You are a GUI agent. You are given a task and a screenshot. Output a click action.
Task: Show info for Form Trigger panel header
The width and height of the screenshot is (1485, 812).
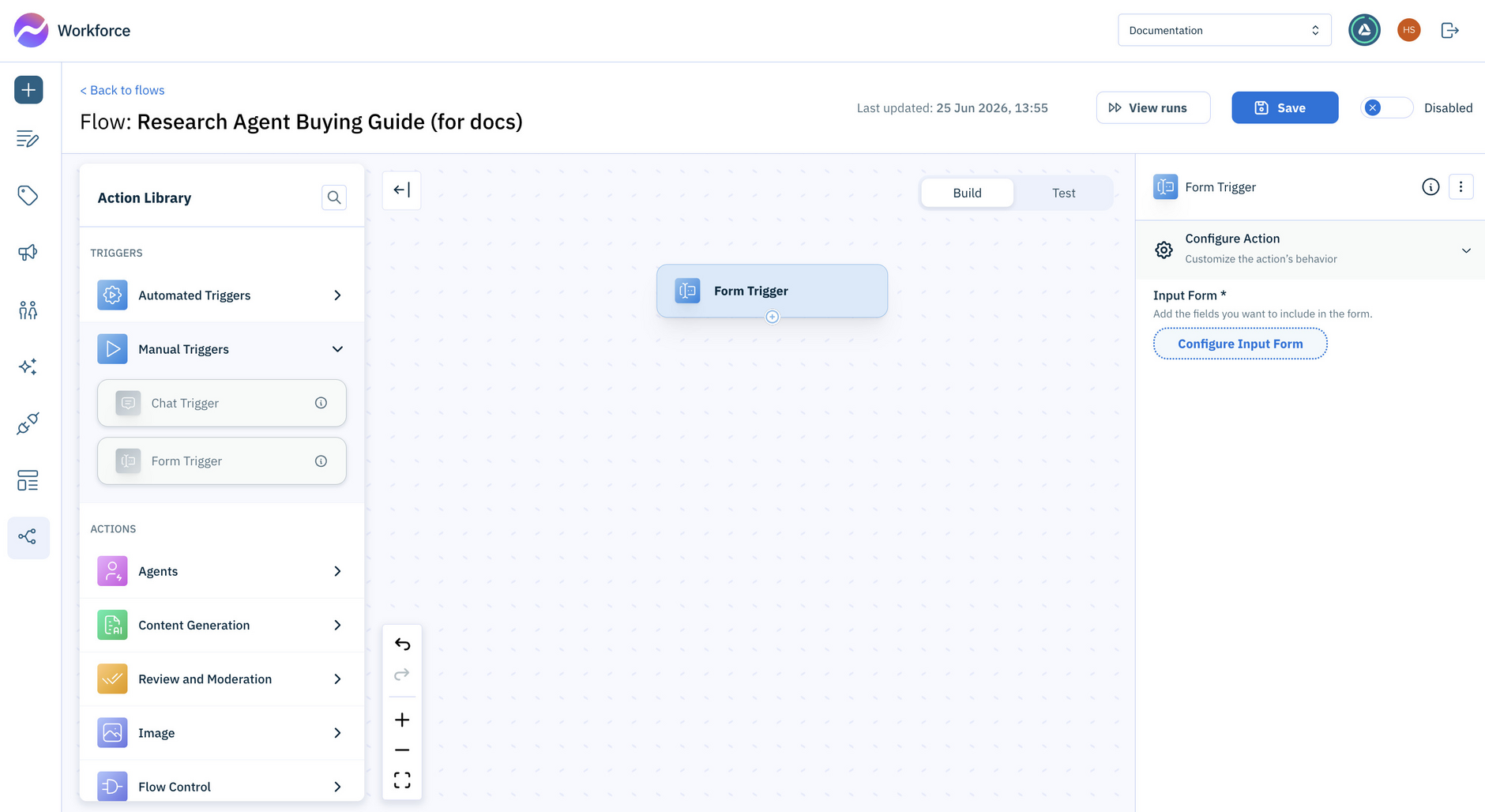point(1430,187)
